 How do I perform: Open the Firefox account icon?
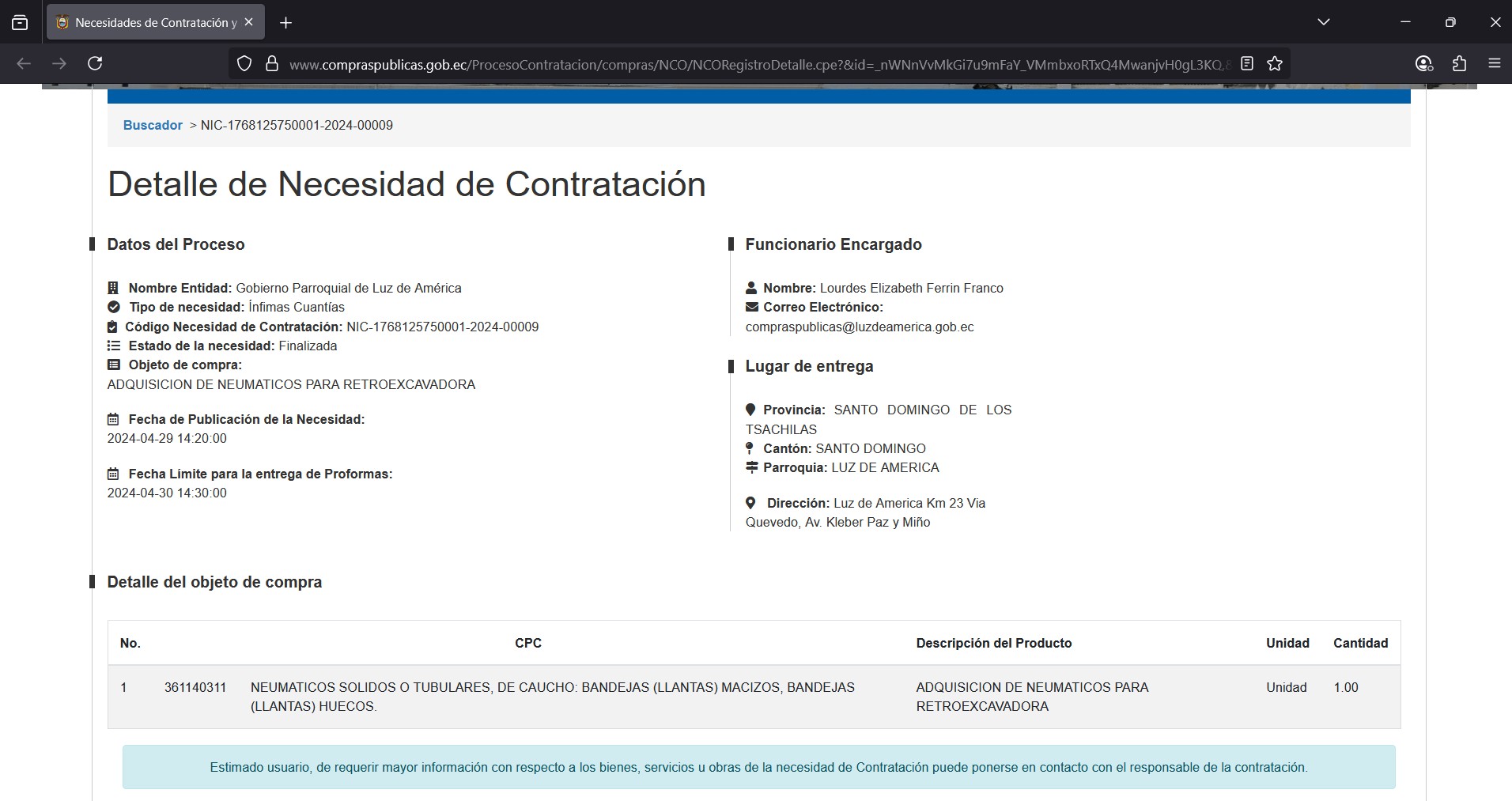(1423, 64)
